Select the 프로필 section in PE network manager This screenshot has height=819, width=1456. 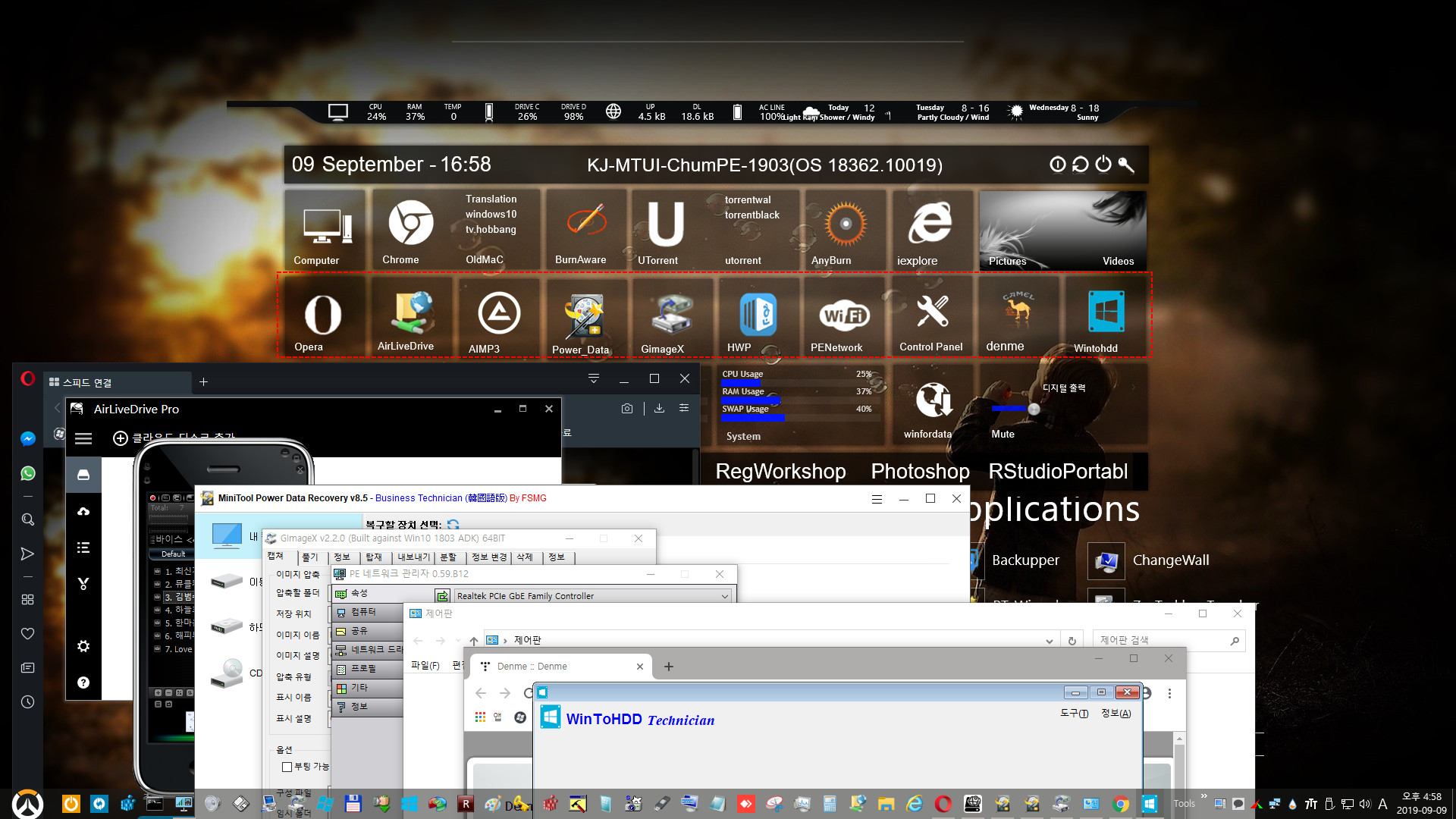pos(367,669)
